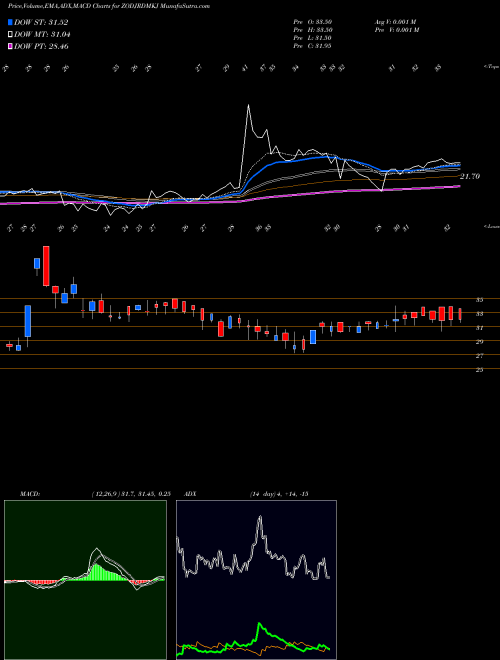This screenshot has height=660, width=500.
Task: Click the blue DOW ST legend swatch
Action: 10,22
